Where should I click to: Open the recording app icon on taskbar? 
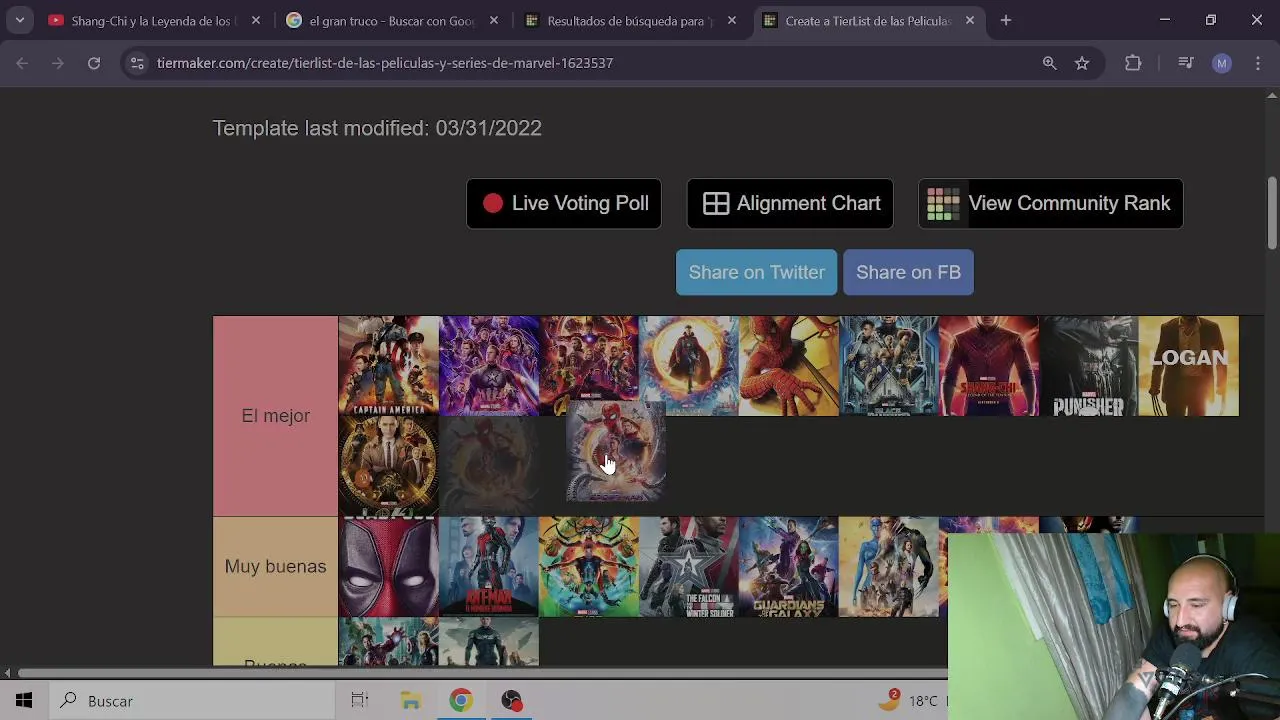pos(512,701)
